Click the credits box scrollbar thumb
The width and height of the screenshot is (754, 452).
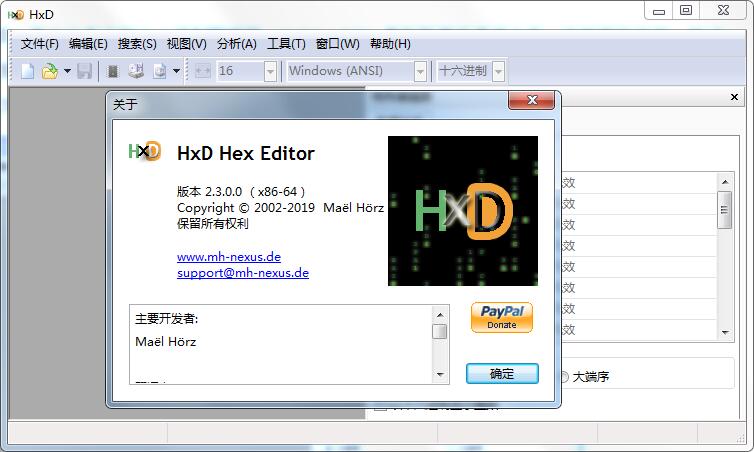[440, 332]
